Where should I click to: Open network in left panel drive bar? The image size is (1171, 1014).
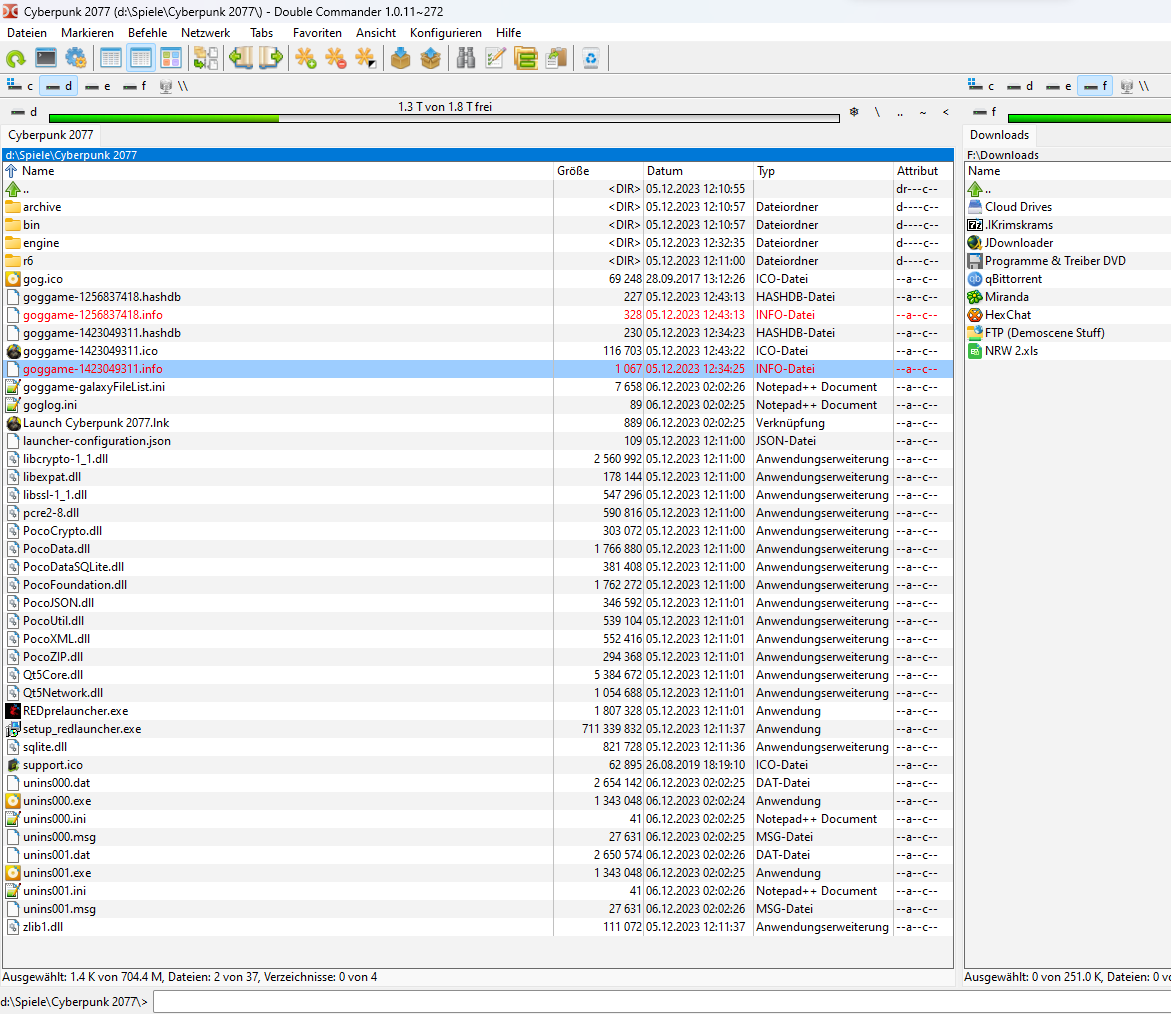174,86
